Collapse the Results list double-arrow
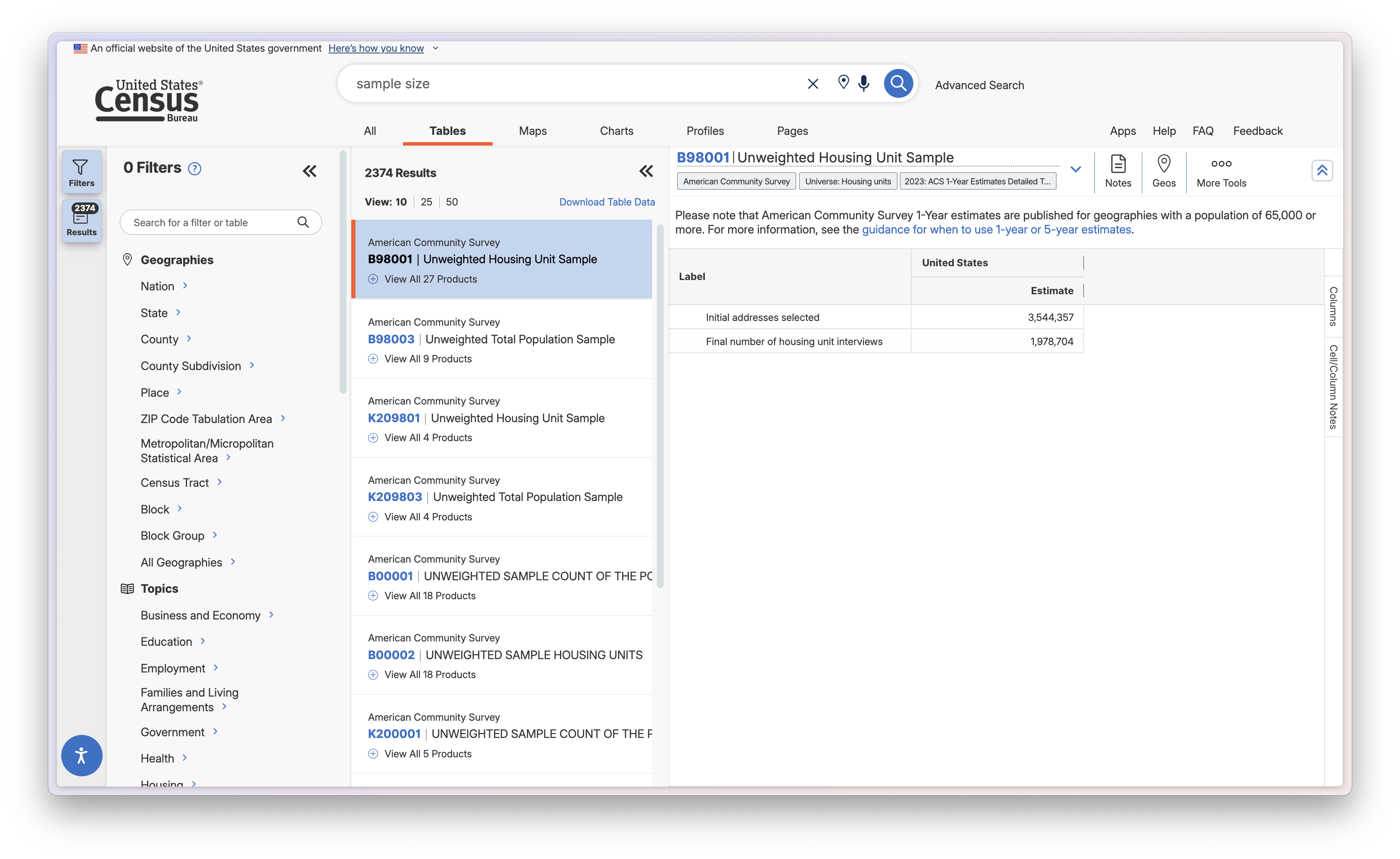 (x=646, y=171)
